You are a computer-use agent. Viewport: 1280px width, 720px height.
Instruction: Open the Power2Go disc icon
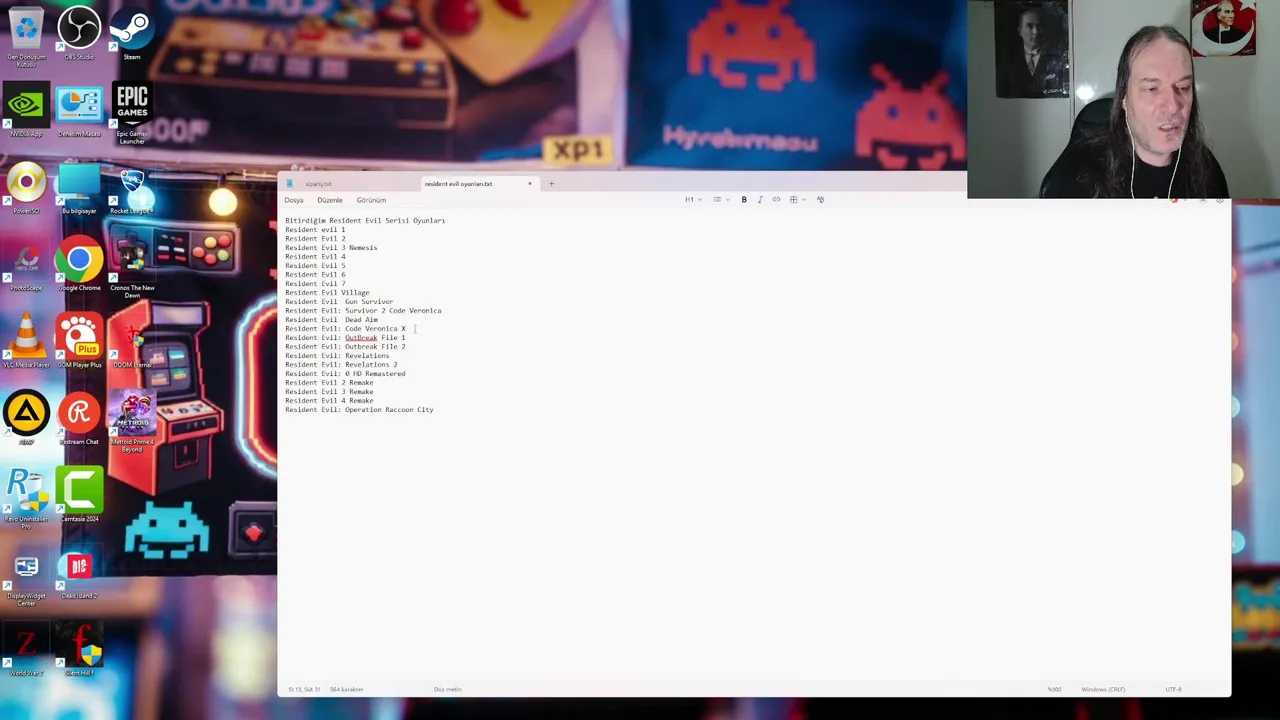pyautogui.click(x=26, y=186)
